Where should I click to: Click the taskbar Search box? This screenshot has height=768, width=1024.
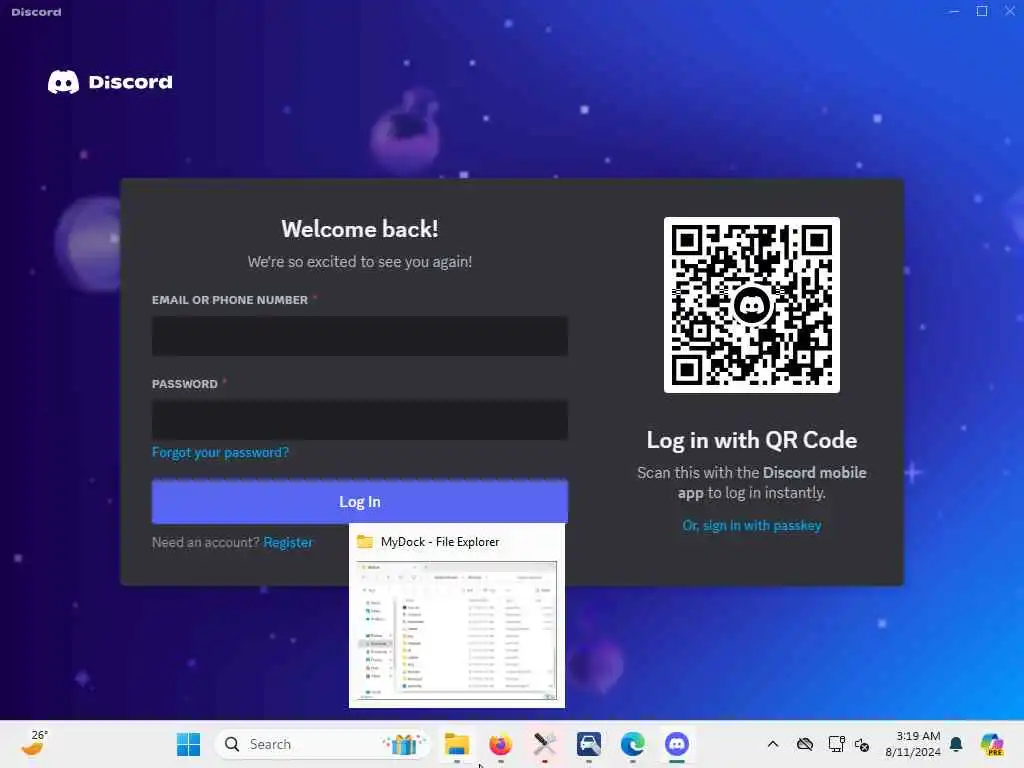[x=323, y=744]
